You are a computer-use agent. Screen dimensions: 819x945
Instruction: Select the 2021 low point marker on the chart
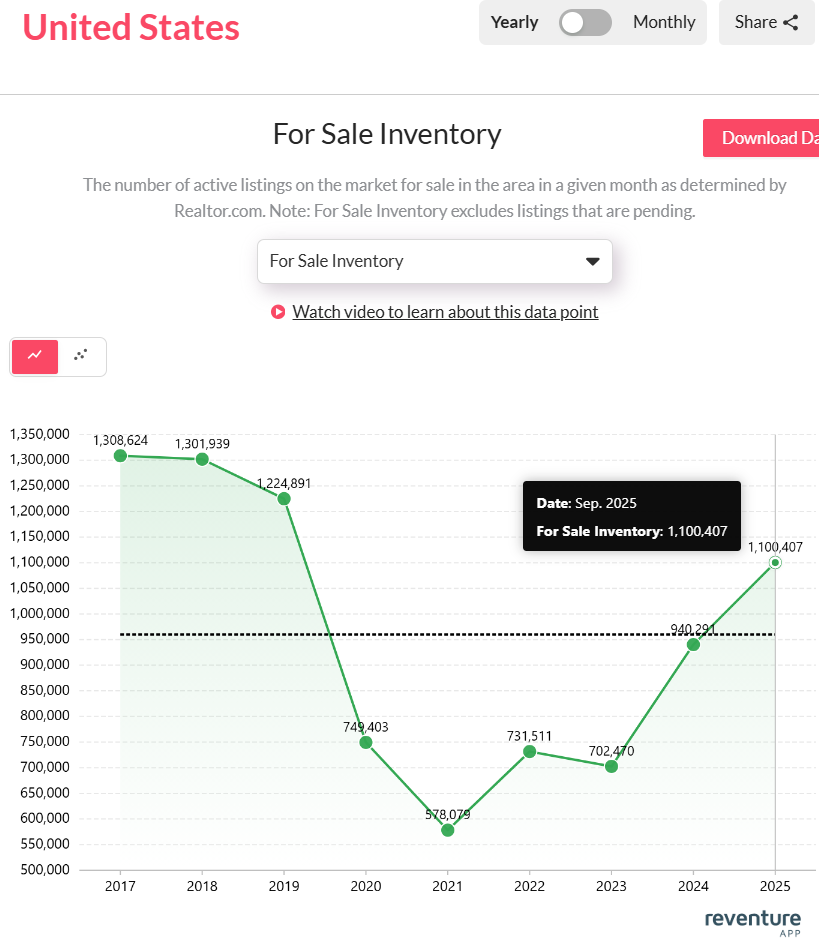click(x=447, y=829)
